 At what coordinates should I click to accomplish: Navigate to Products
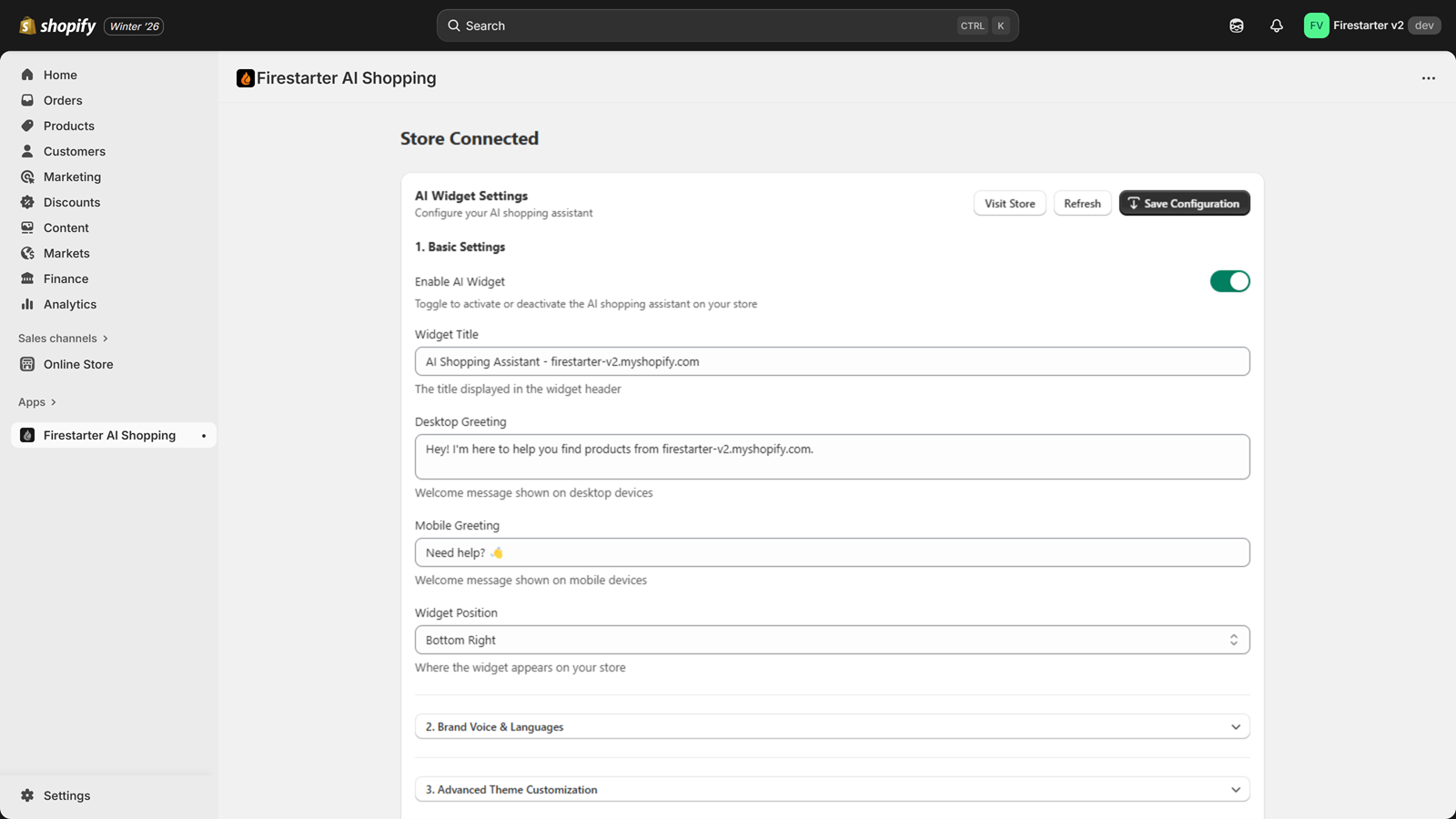(69, 126)
